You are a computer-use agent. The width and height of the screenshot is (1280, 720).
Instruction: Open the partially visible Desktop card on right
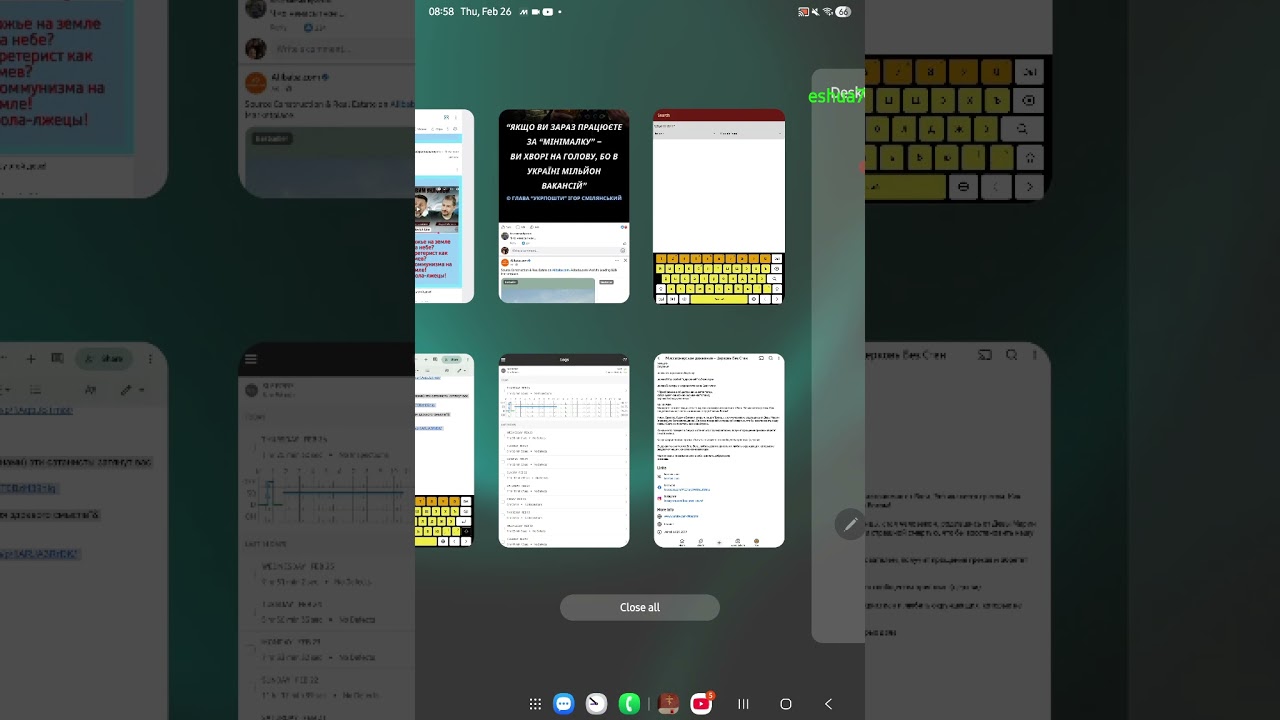tap(838, 355)
